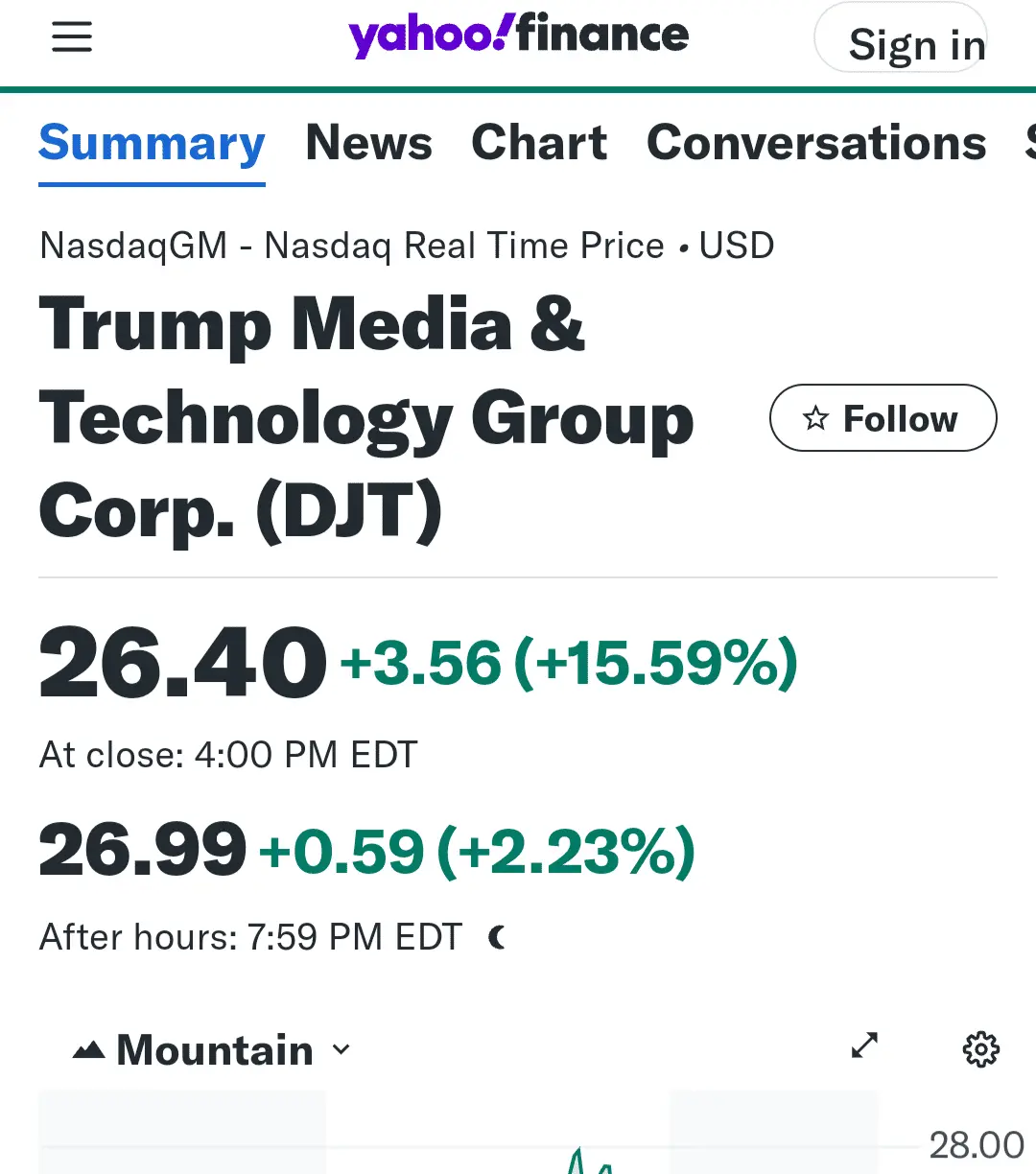Screen dimensions: 1036x1174
Task: Click the +3.56 (+15.59%) price change
Action: [569, 663]
